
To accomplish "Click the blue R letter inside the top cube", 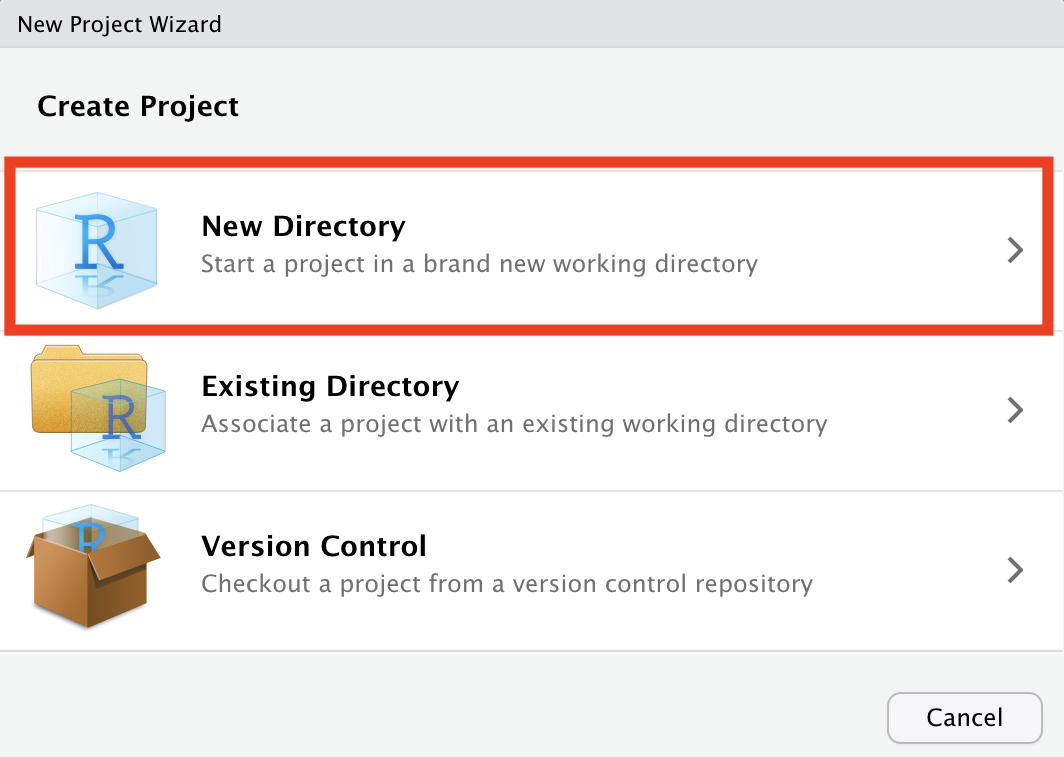I will pos(99,241).
